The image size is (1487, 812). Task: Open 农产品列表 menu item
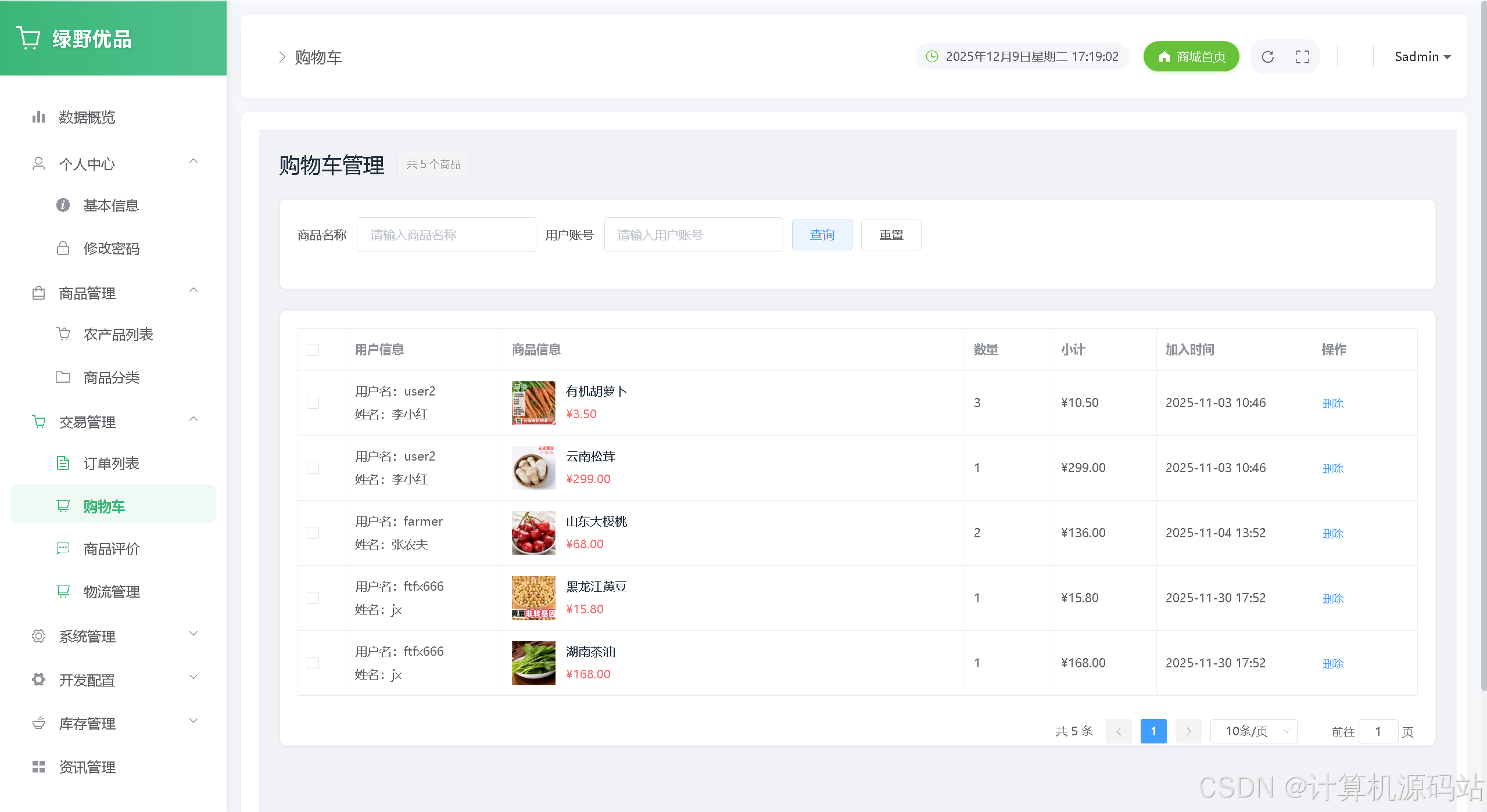(118, 335)
